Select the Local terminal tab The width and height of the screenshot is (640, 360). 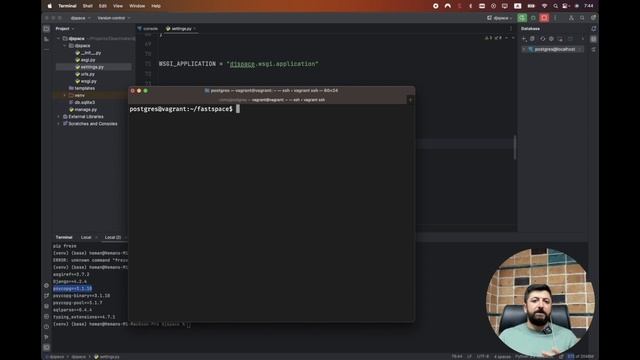point(86,237)
